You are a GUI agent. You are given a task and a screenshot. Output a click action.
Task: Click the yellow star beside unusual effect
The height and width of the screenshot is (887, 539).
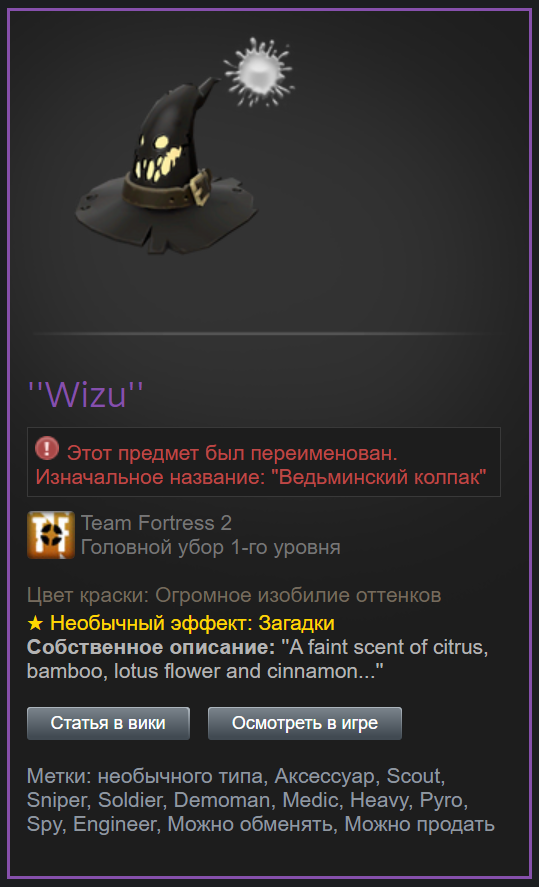(35, 623)
